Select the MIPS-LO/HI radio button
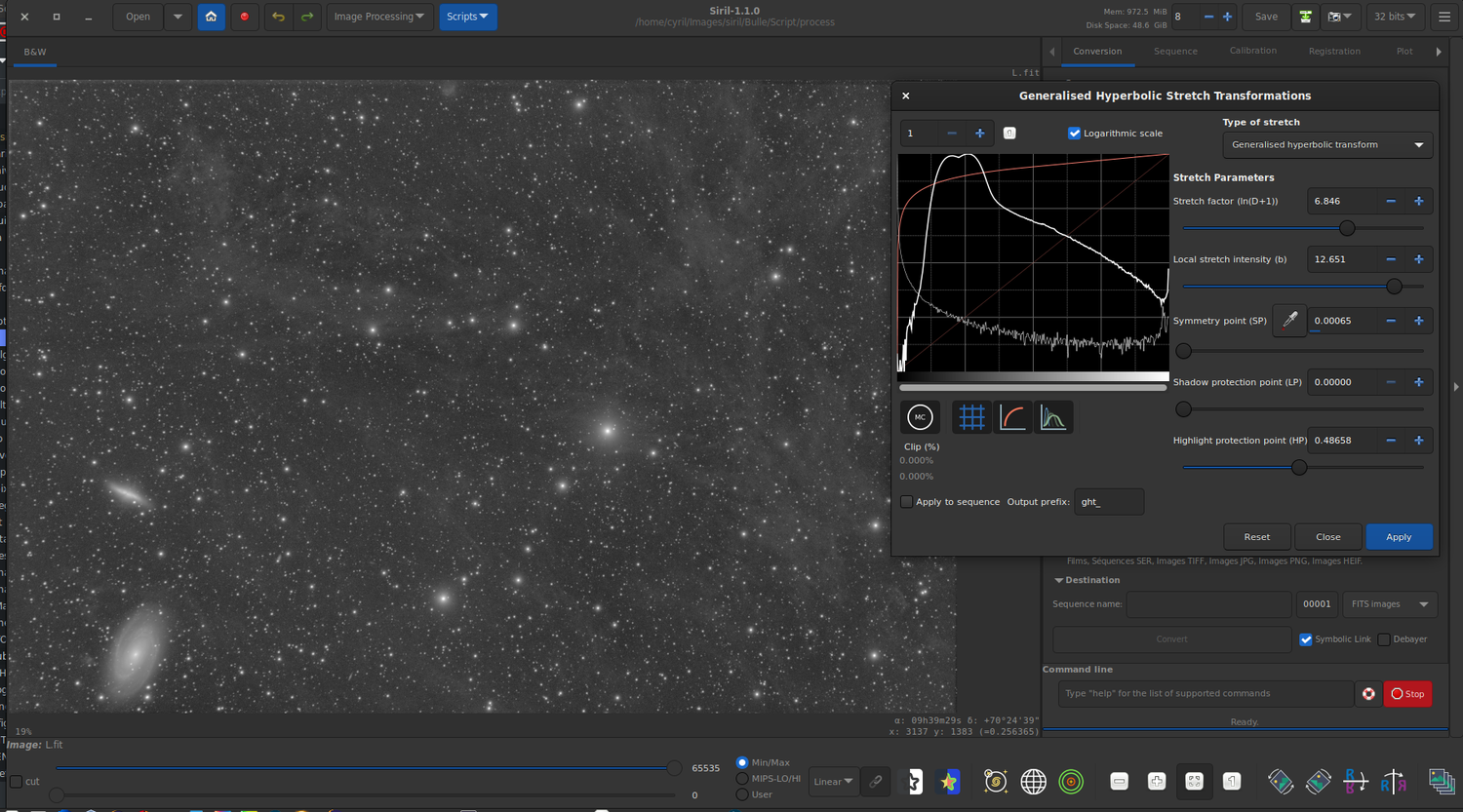Screen dimensions: 1463x812 [742, 779]
